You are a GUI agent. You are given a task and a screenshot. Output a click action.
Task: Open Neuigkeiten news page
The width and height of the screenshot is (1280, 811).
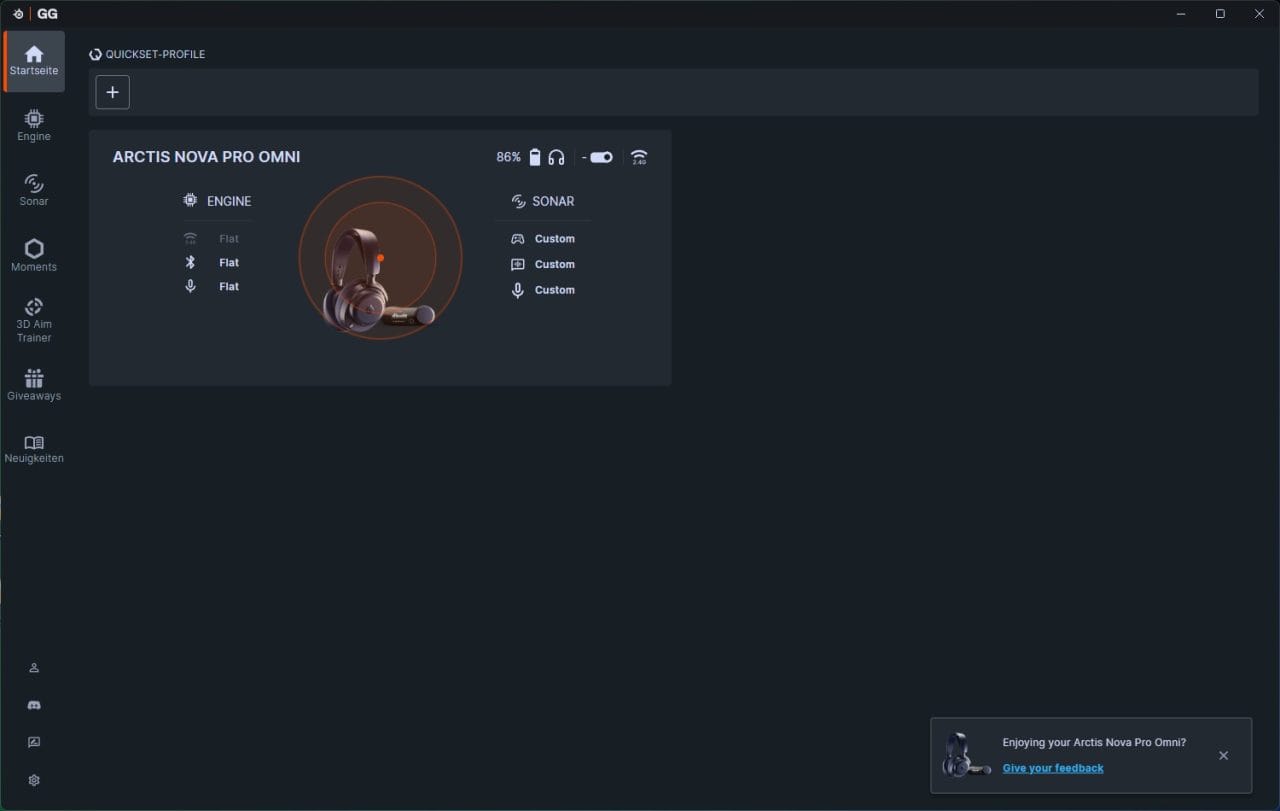(x=34, y=448)
